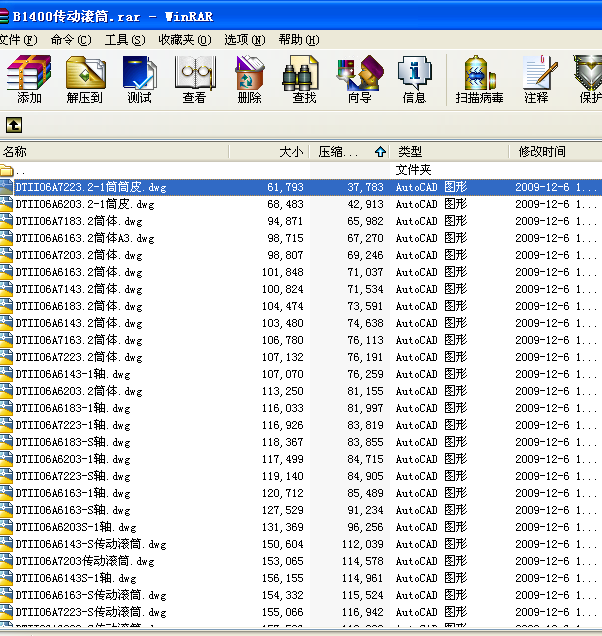Click packed size value 42,913
Viewport: 602px width, 636px height.
(366, 204)
